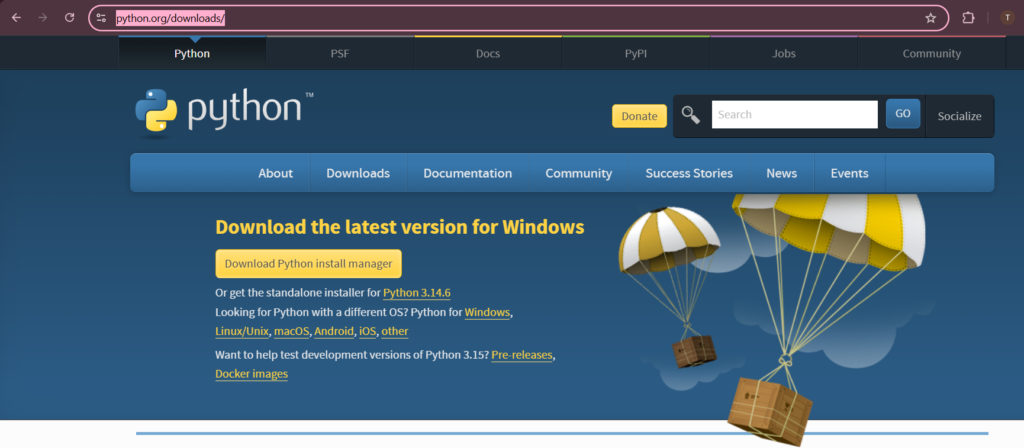
Task: Open the Documentation navigation menu
Action: click(x=468, y=173)
